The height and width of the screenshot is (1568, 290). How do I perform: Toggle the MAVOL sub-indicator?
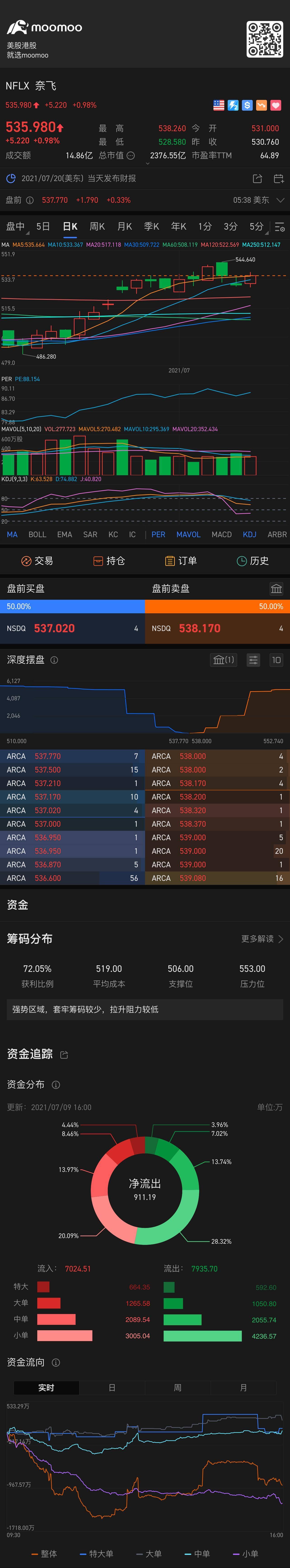[188, 534]
